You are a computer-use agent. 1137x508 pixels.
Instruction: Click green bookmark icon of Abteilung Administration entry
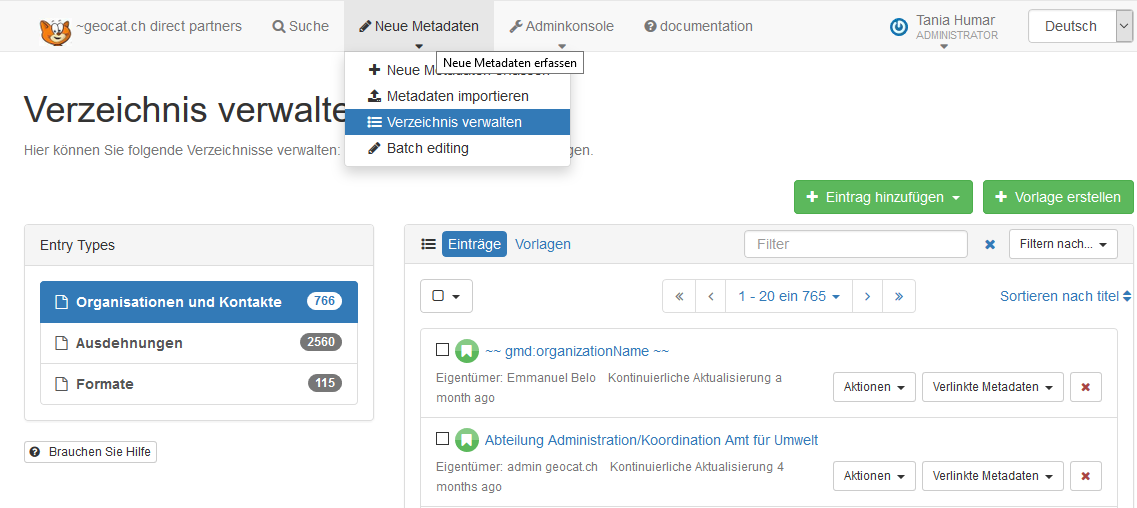[x=467, y=440]
